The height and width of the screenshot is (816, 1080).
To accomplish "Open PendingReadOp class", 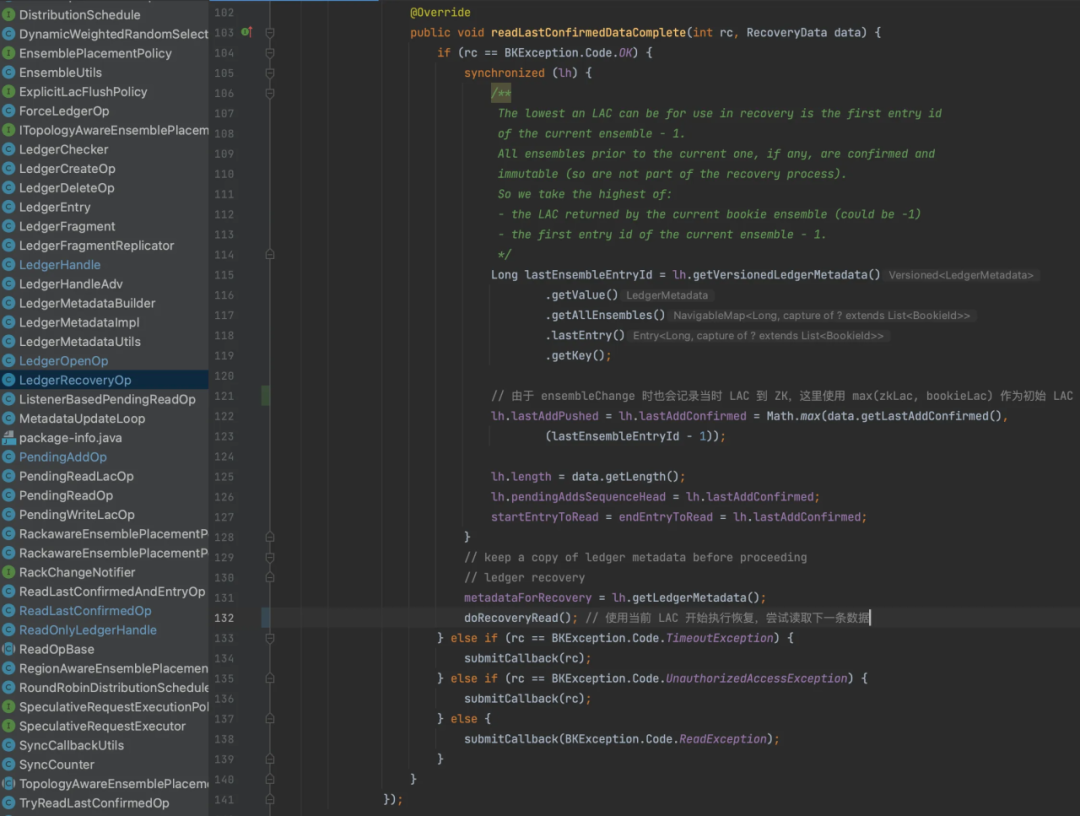I will (65, 496).
